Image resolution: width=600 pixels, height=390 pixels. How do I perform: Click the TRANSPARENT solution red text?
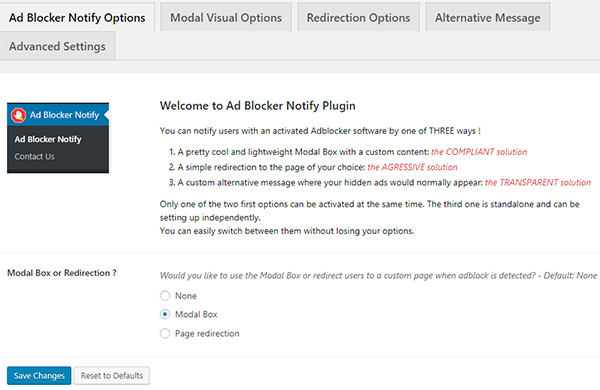(538, 183)
